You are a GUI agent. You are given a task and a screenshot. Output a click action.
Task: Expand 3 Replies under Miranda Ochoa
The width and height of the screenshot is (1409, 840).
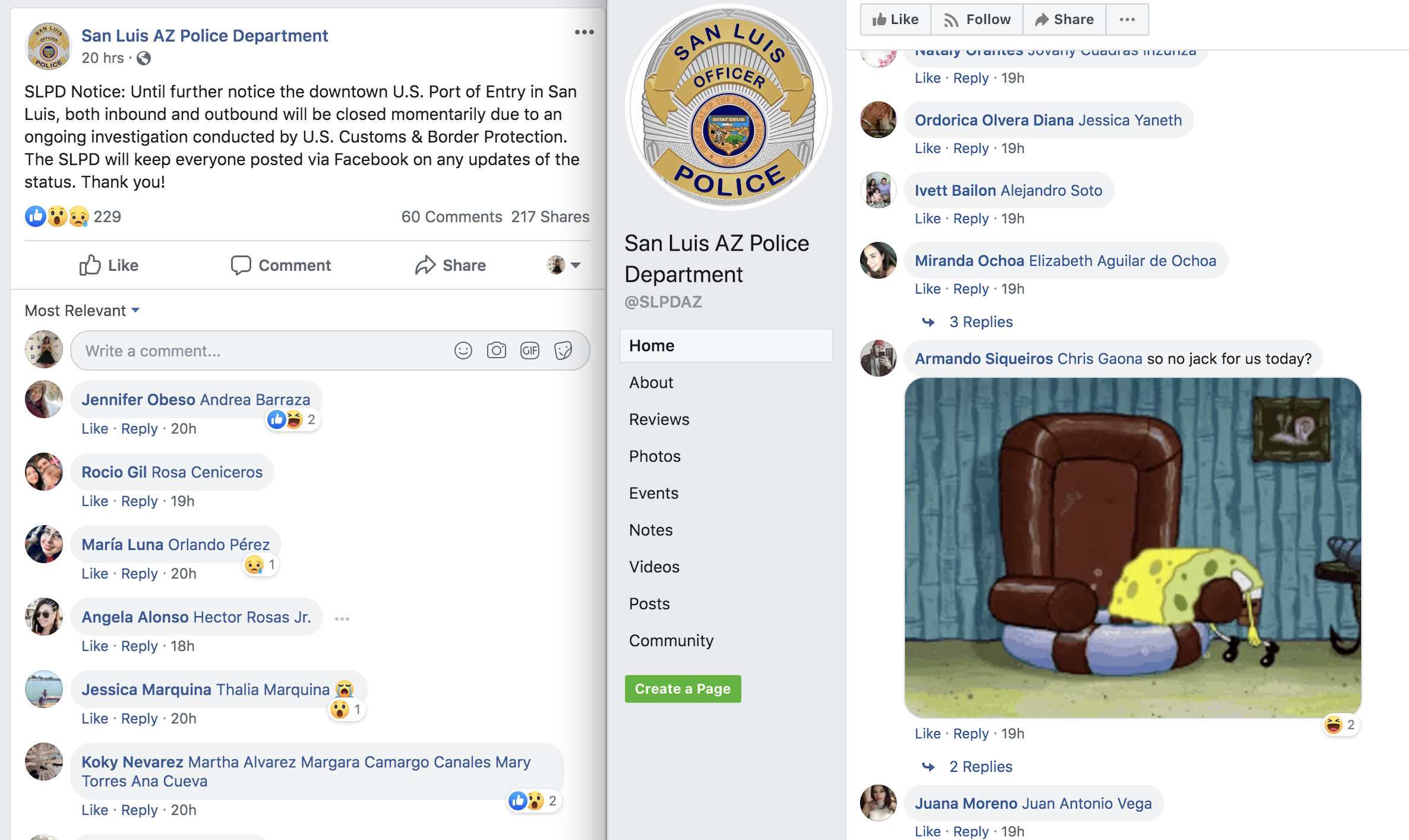click(x=980, y=322)
